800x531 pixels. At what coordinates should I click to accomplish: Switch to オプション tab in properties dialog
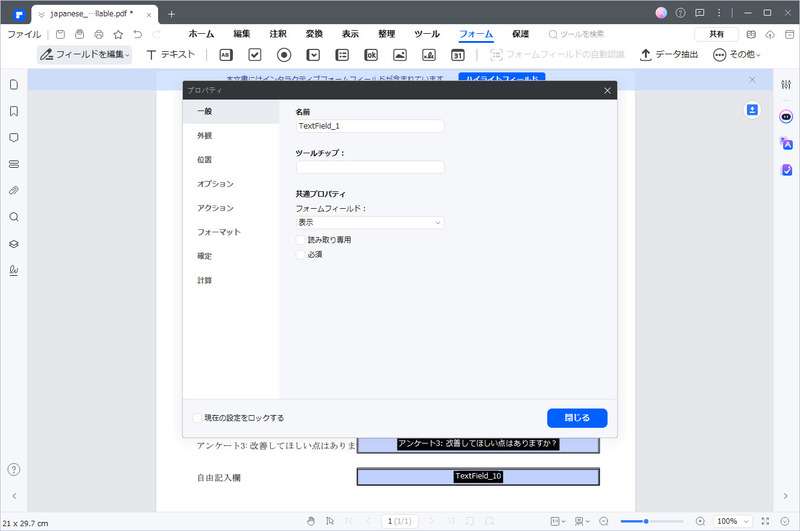[231, 184]
